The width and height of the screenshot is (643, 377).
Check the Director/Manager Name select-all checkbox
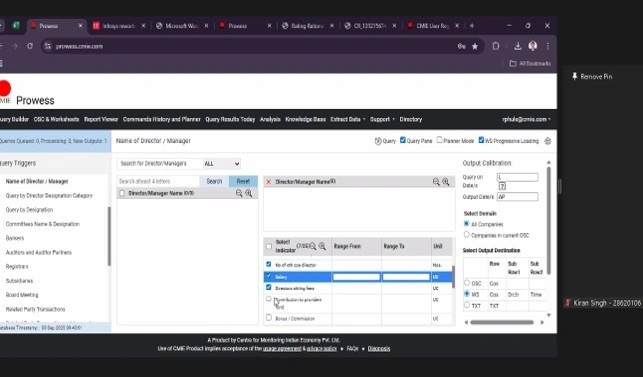coord(122,193)
